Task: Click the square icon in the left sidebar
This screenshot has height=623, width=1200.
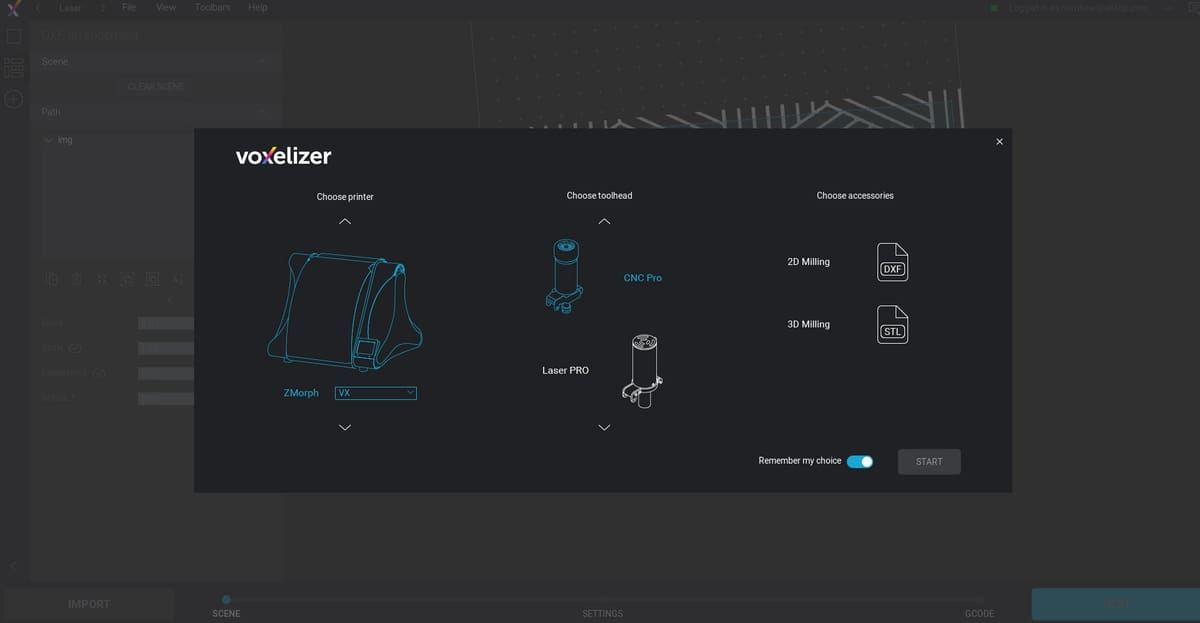Action: (x=14, y=36)
